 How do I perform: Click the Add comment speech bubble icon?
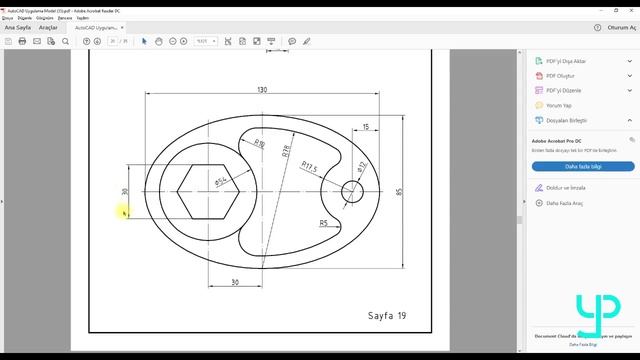coord(292,41)
